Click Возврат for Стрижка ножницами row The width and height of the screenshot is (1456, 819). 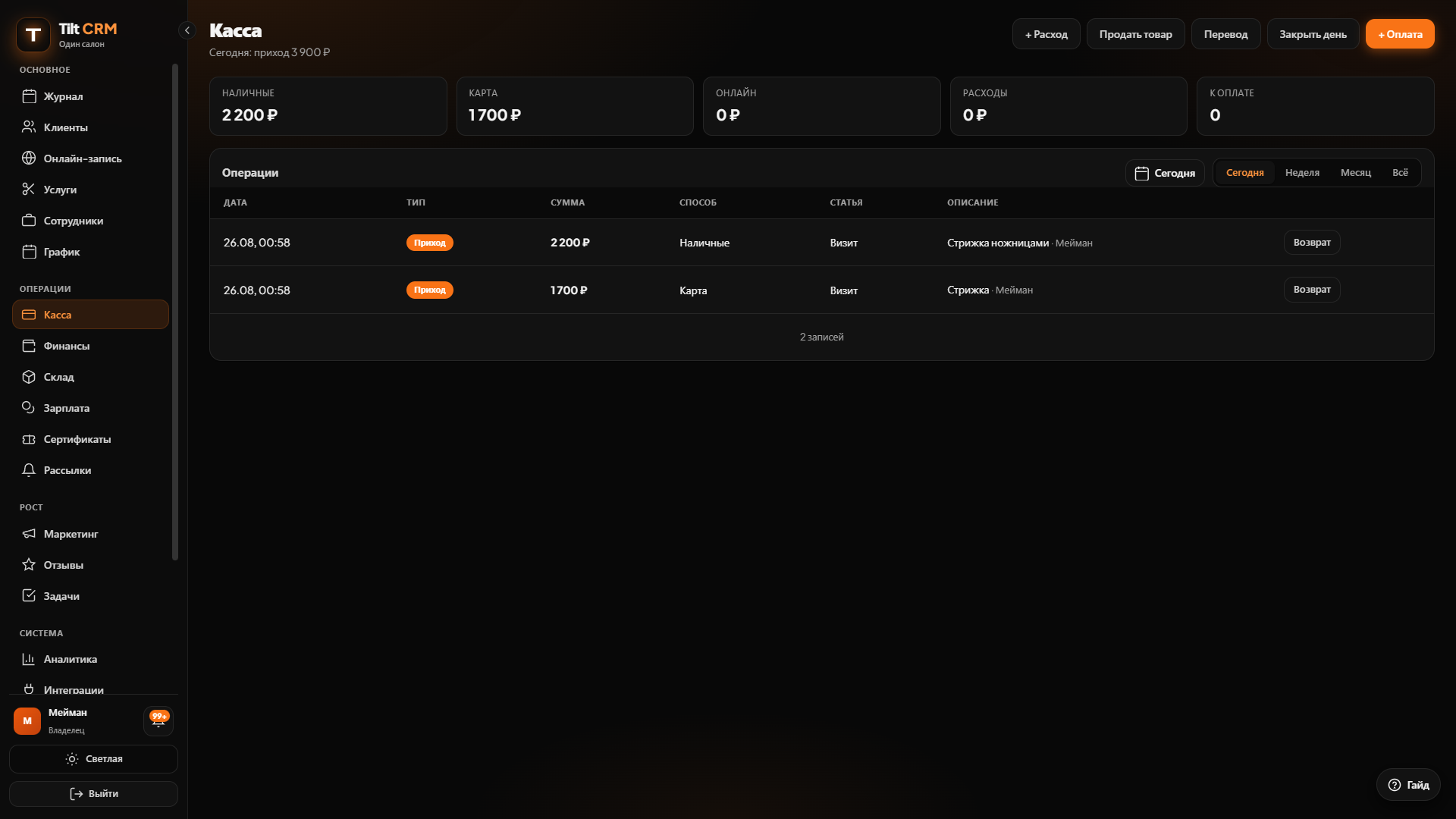(1312, 243)
